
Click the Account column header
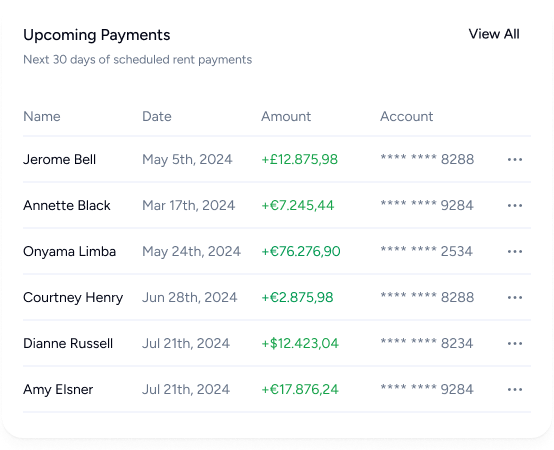(x=407, y=117)
